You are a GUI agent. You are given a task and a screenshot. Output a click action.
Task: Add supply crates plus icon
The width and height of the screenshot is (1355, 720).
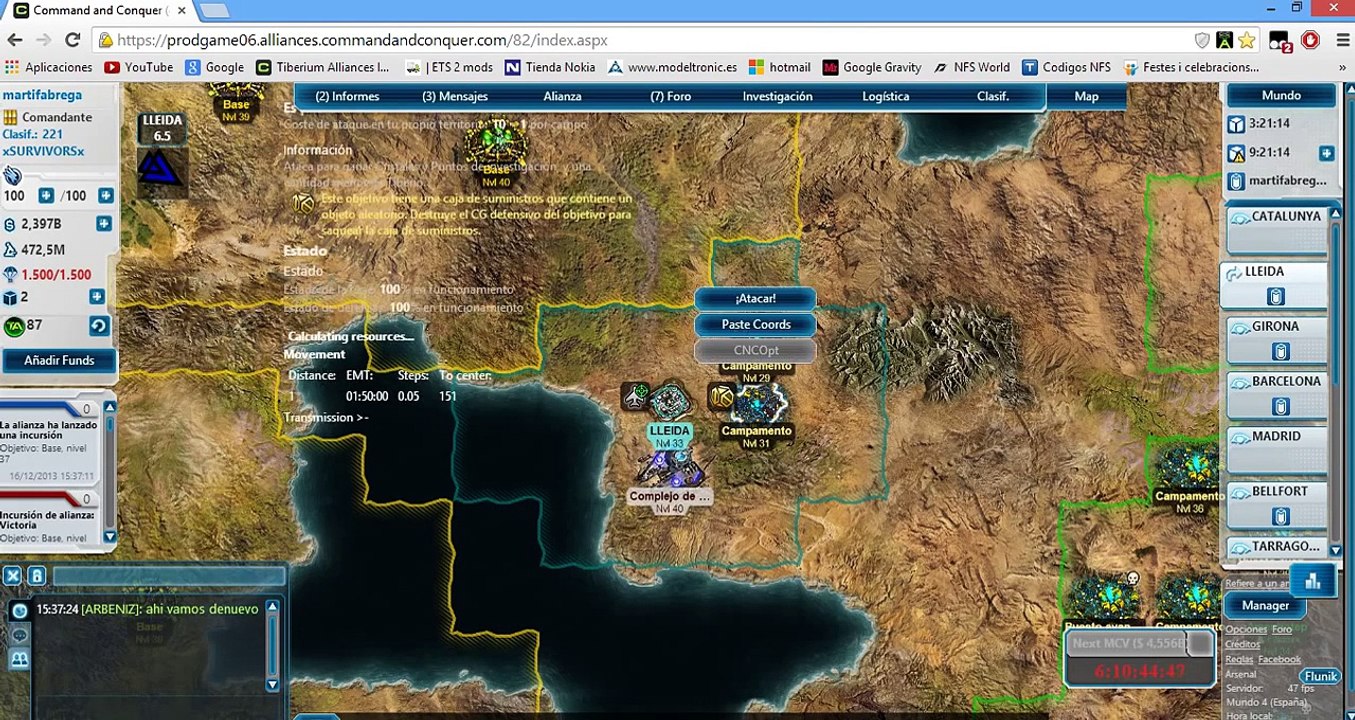[97, 297]
